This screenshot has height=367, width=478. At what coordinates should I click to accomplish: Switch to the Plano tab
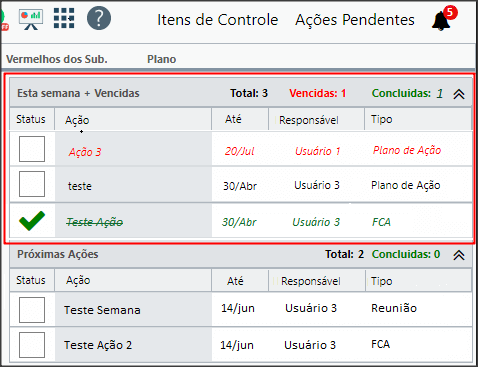(162, 59)
